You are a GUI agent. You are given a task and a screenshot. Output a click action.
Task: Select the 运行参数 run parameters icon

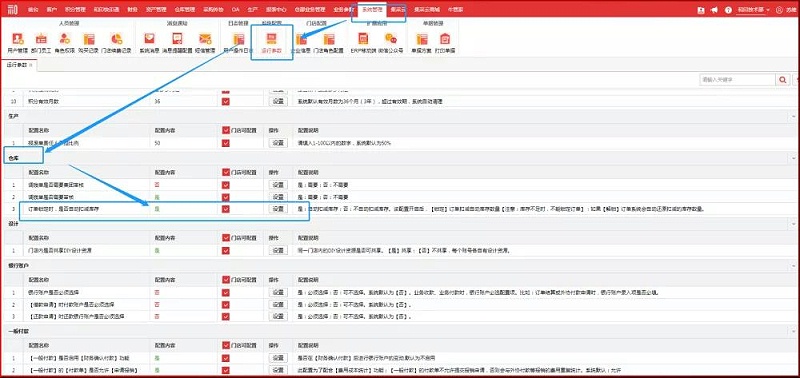click(x=271, y=43)
